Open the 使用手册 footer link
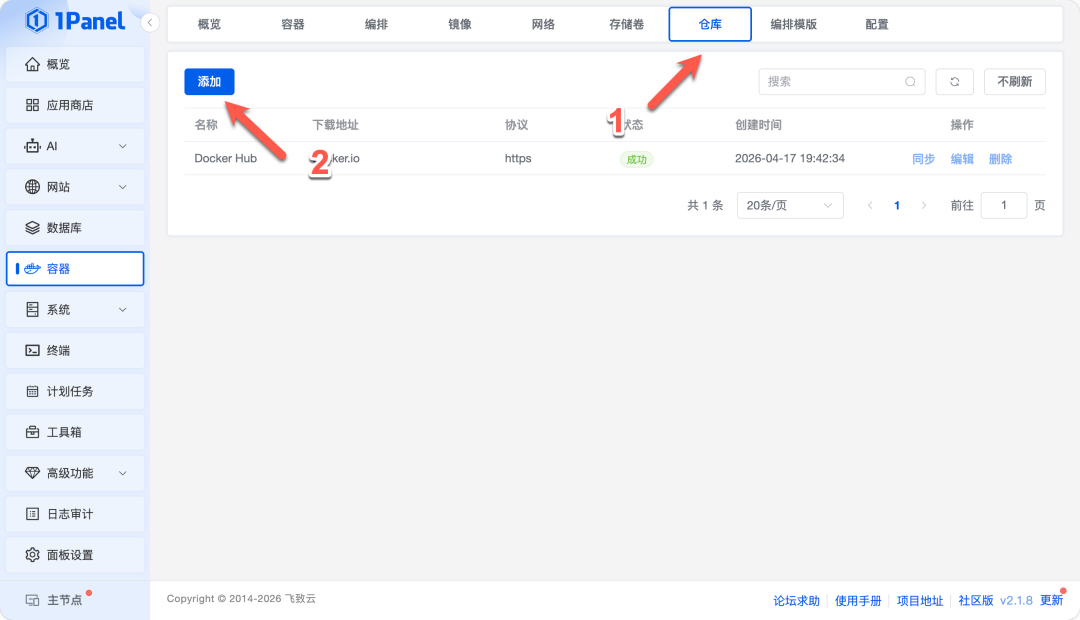The image size is (1080, 620). tap(858, 600)
